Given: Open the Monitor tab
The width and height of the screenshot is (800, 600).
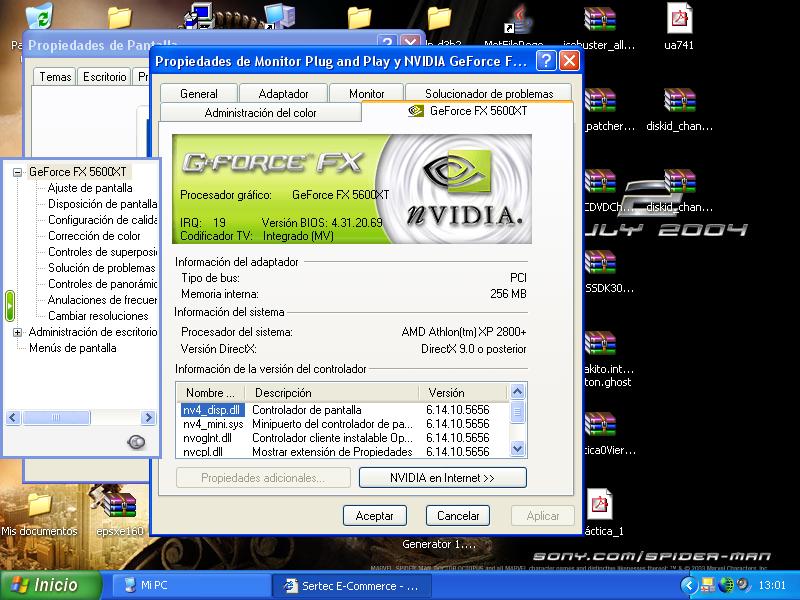Looking at the screenshot, I should [366, 93].
